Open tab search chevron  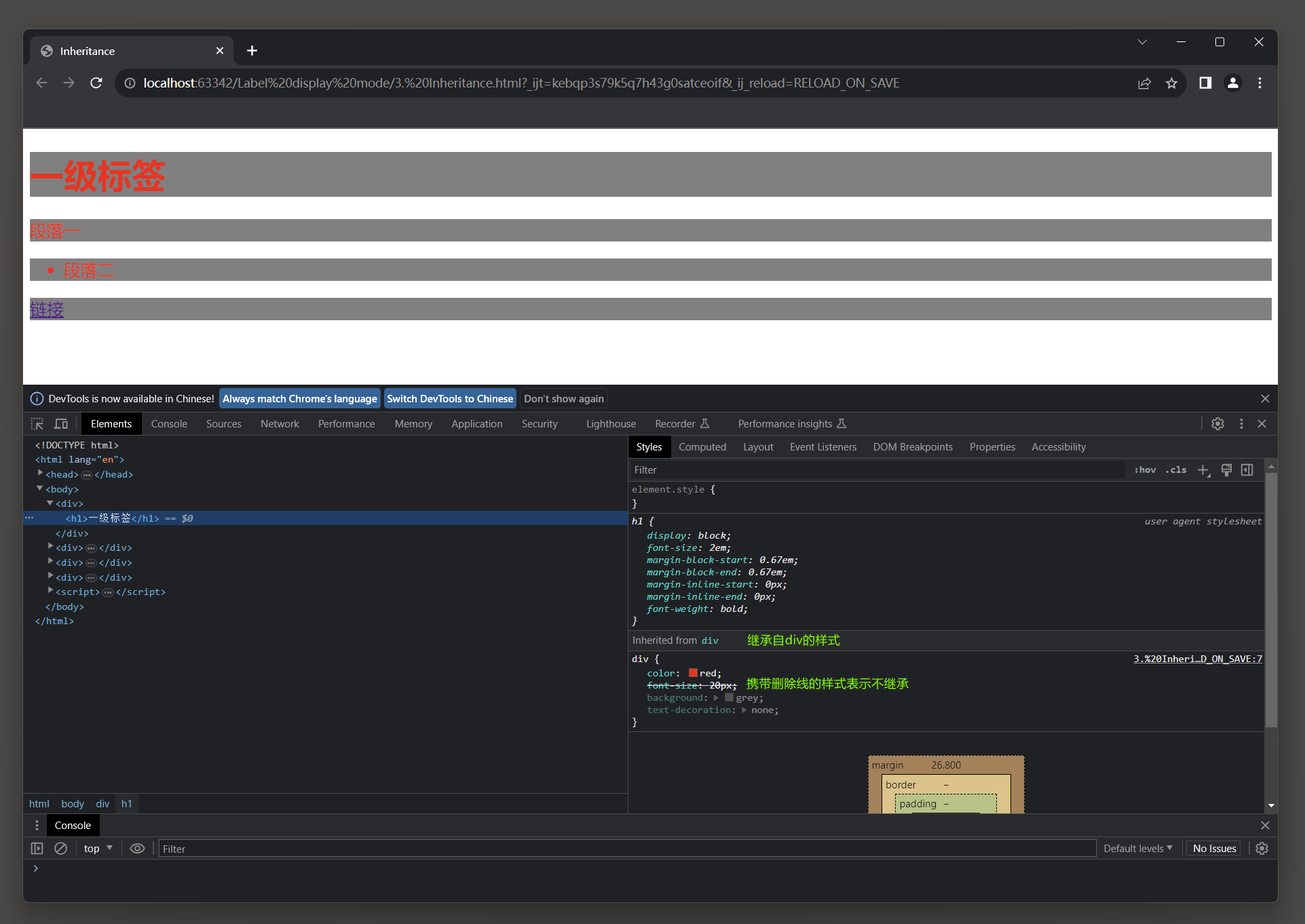[1143, 42]
